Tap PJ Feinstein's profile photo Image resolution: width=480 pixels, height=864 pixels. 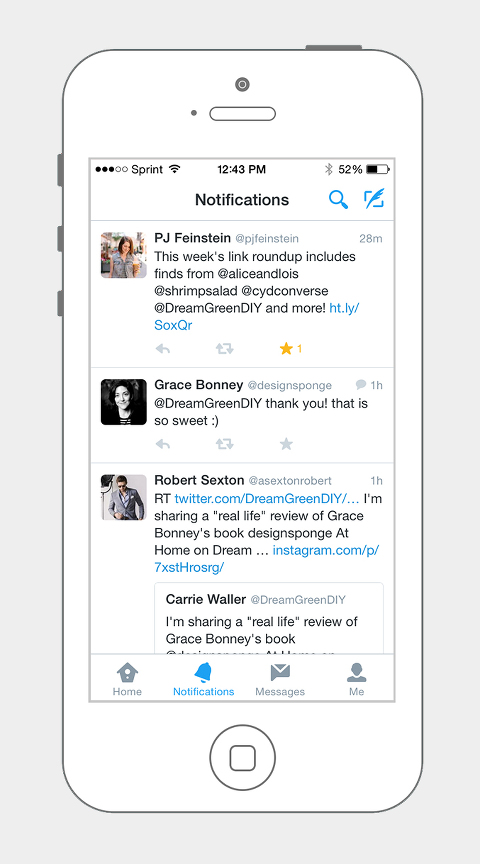click(x=123, y=255)
